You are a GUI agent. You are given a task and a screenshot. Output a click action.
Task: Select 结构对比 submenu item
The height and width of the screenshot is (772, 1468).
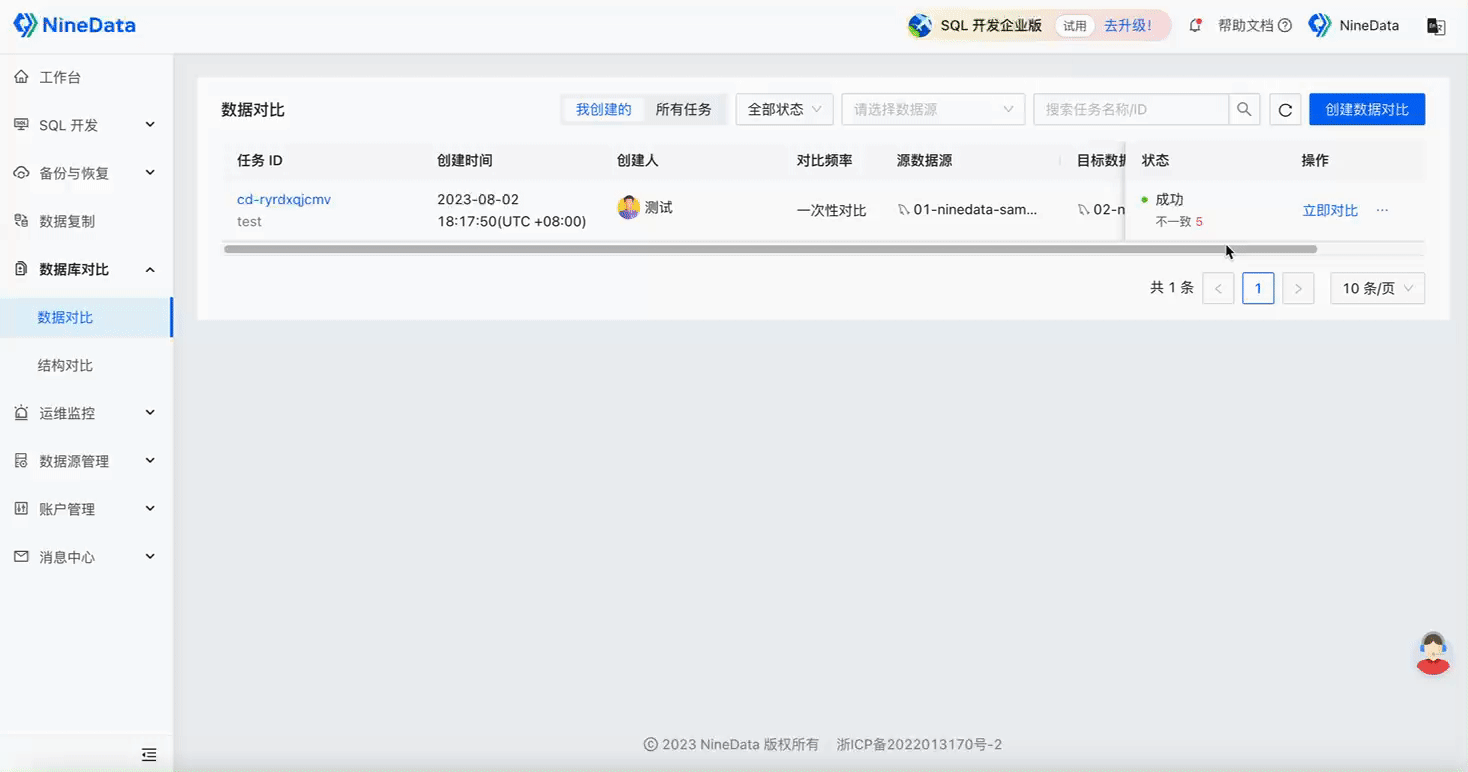pos(86,365)
